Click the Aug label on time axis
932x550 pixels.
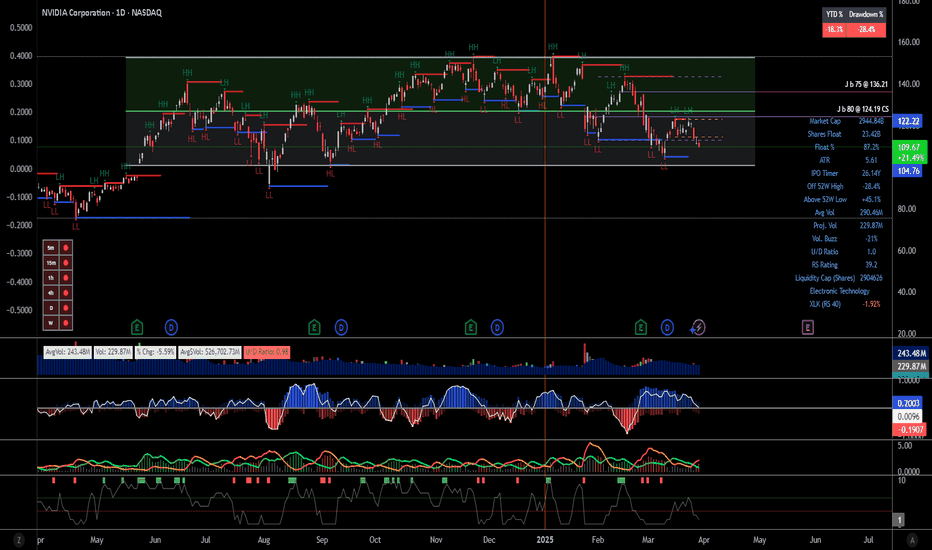click(x=263, y=540)
